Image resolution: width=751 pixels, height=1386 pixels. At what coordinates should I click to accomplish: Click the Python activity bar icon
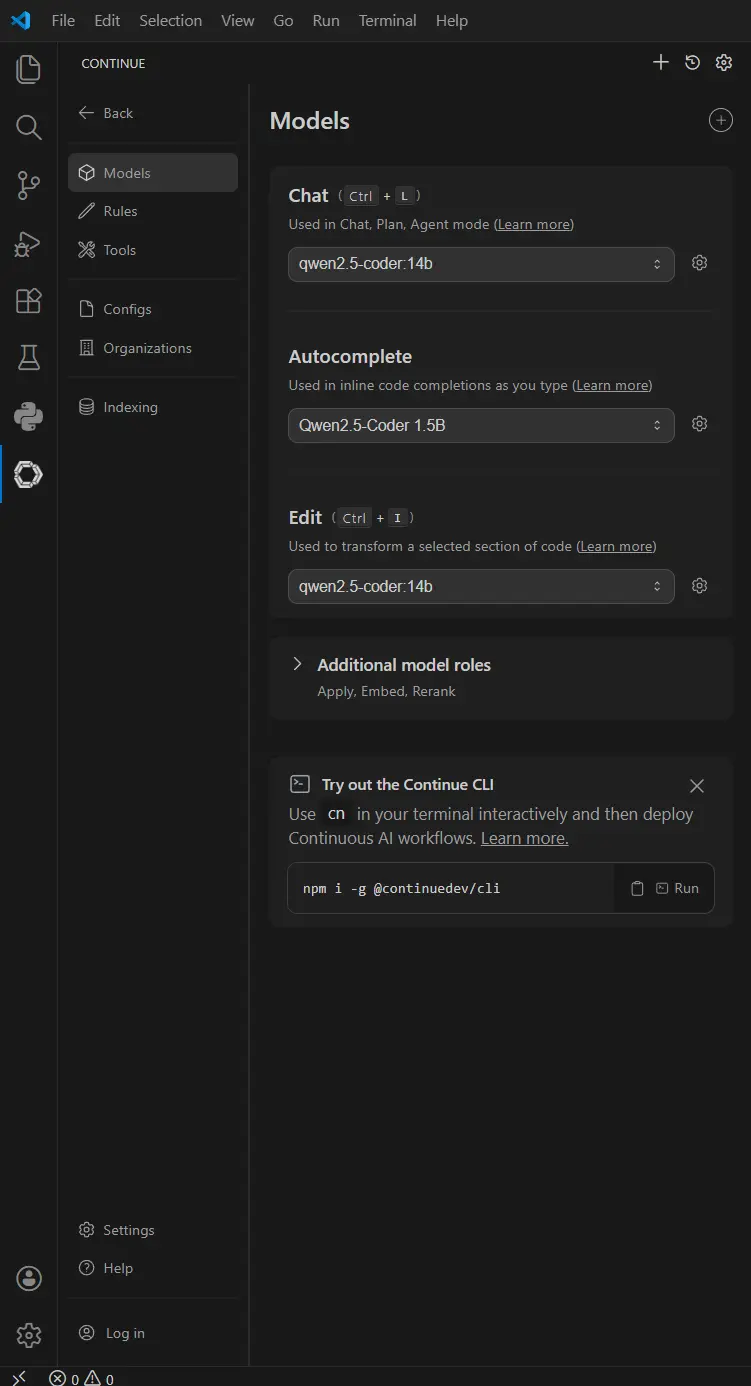pos(28,416)
